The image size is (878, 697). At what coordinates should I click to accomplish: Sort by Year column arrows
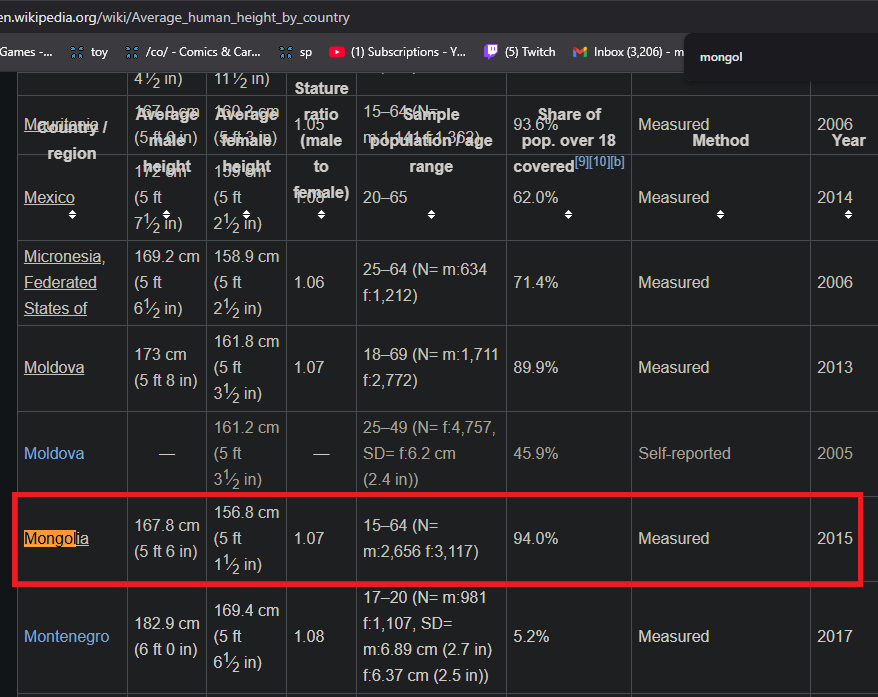click(848, 214)
